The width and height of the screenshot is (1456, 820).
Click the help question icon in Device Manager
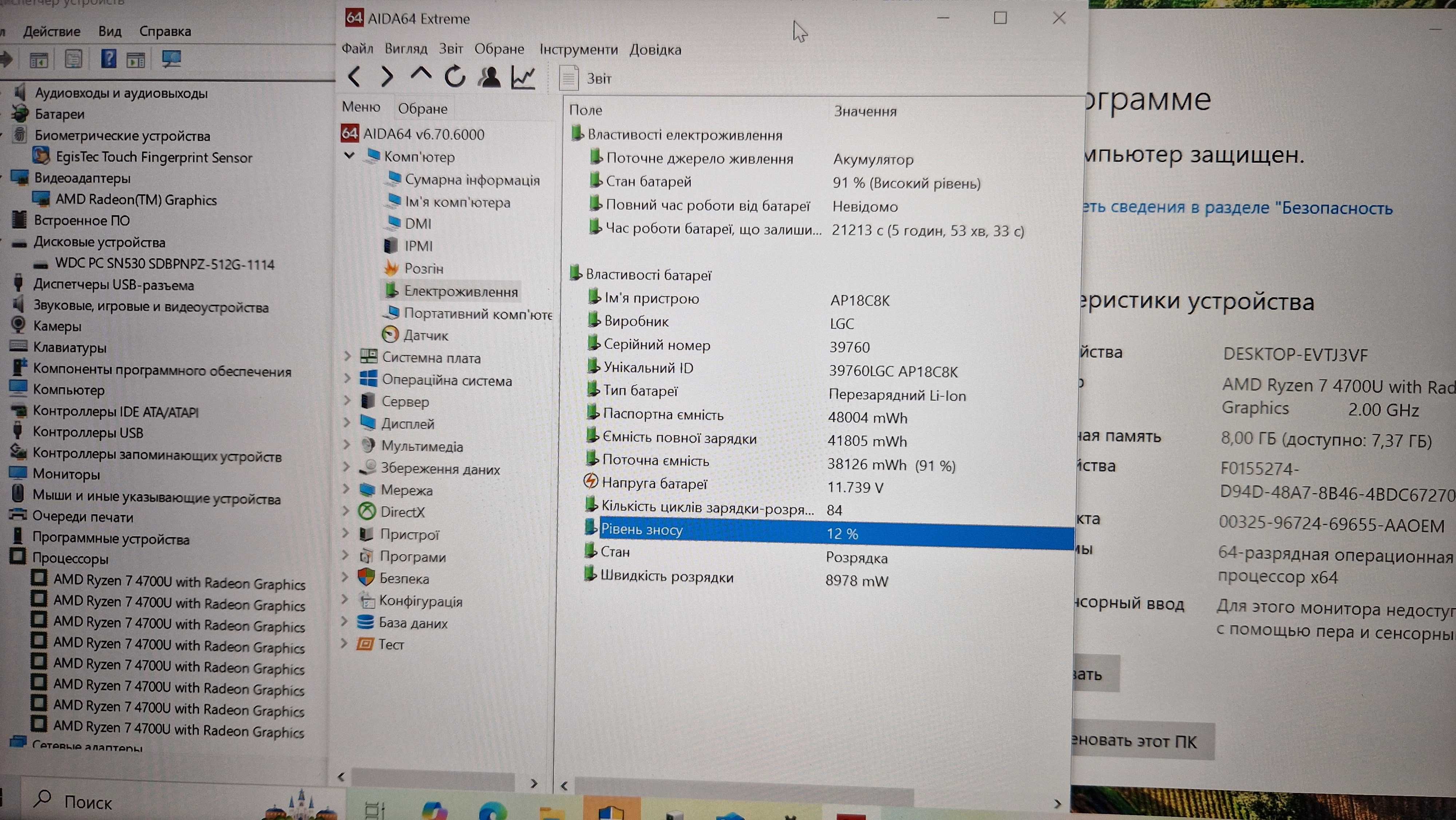(x=108, y=58)
